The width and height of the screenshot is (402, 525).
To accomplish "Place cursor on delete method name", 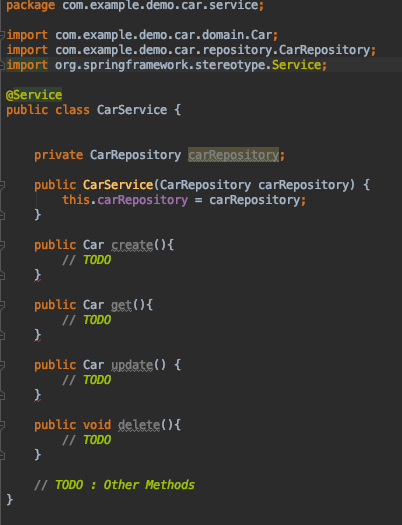I will pyautogui.click(x=139, y=425).
